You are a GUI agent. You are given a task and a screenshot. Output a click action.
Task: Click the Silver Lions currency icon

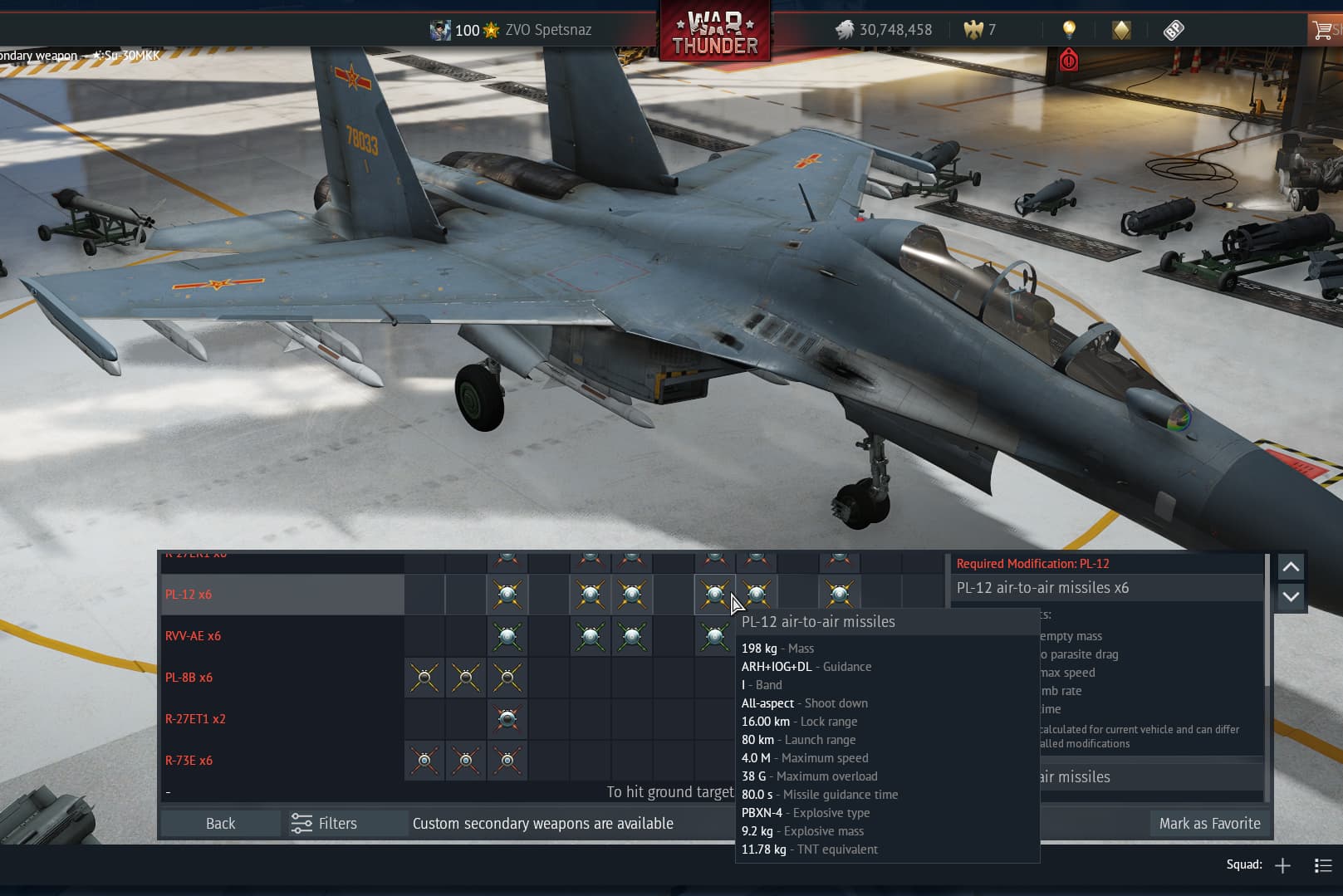[844, 30]
